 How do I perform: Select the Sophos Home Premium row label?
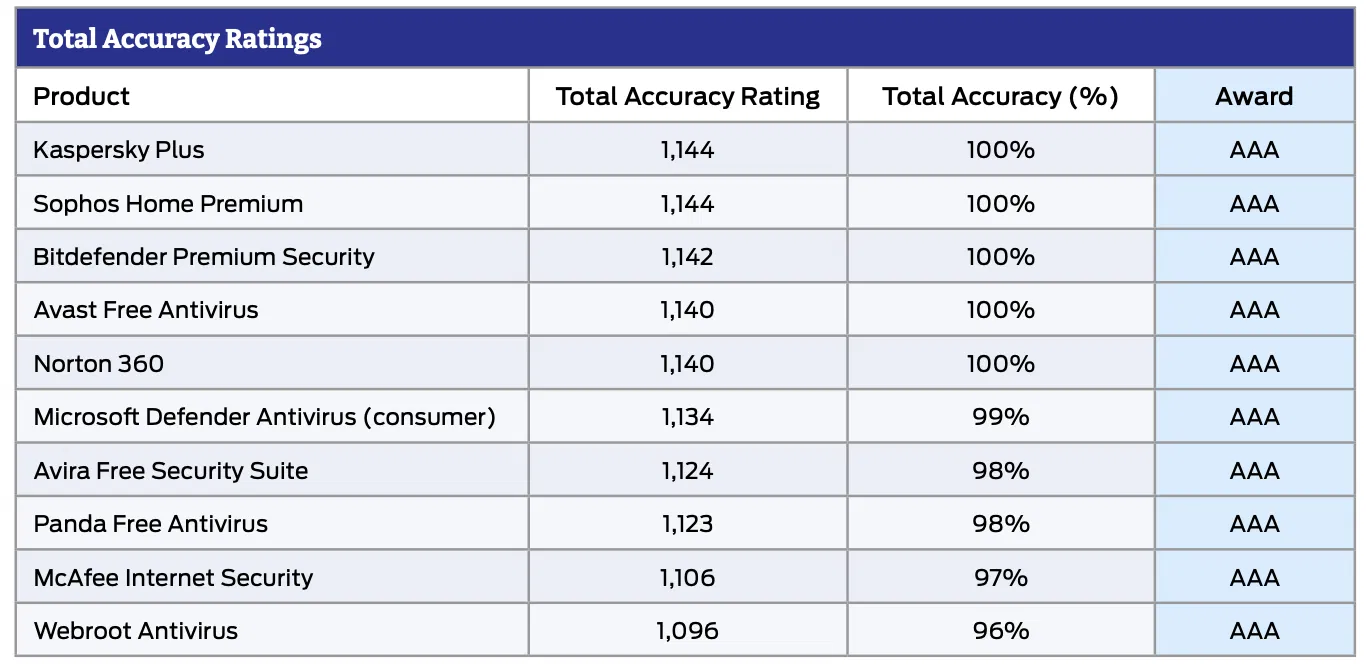coord(168,204)
